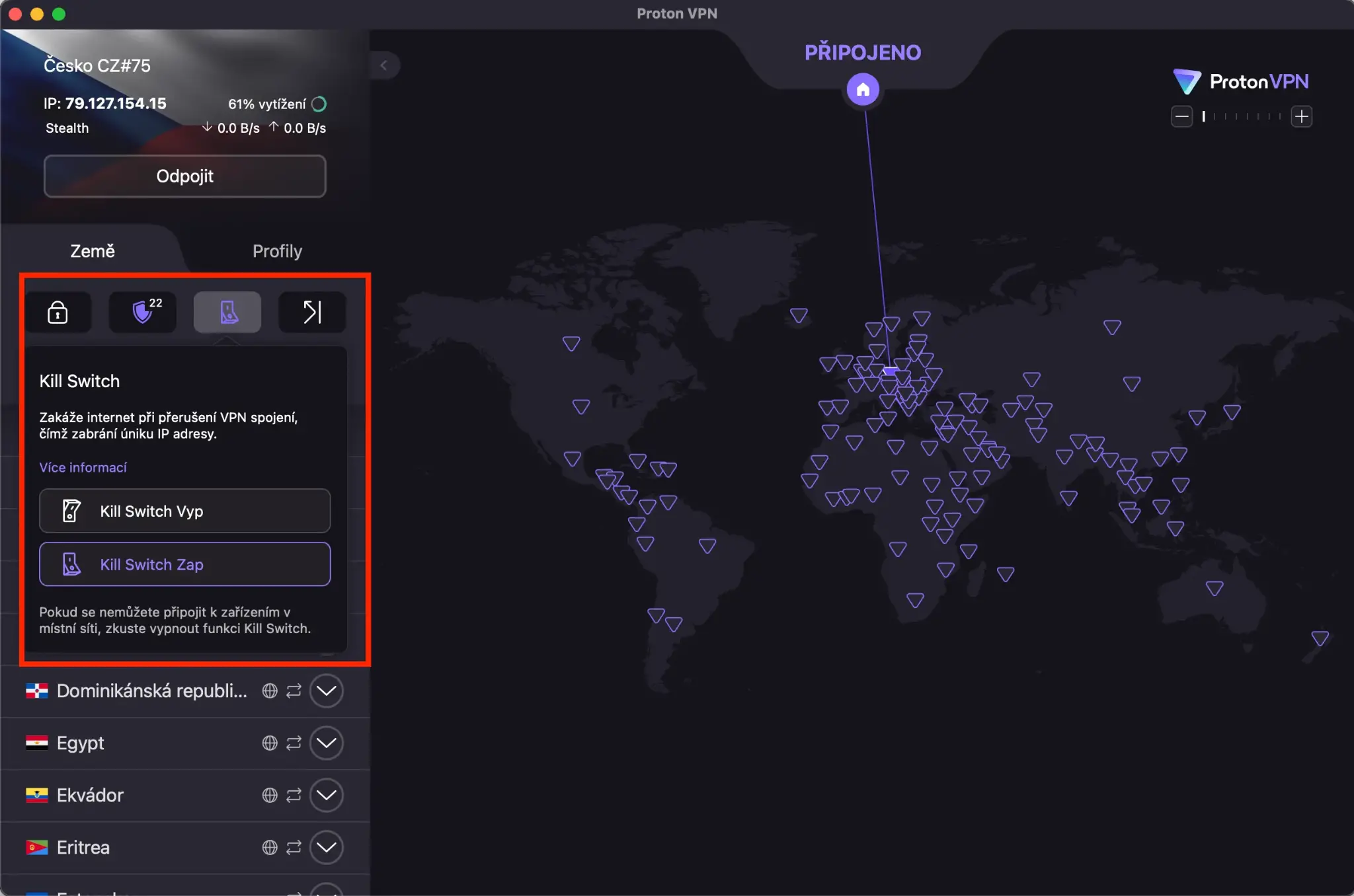The height and width of the screenshot is (896, 1354).
Task: Click the map zoom-in plus icon
Action: click(1301, 117)
